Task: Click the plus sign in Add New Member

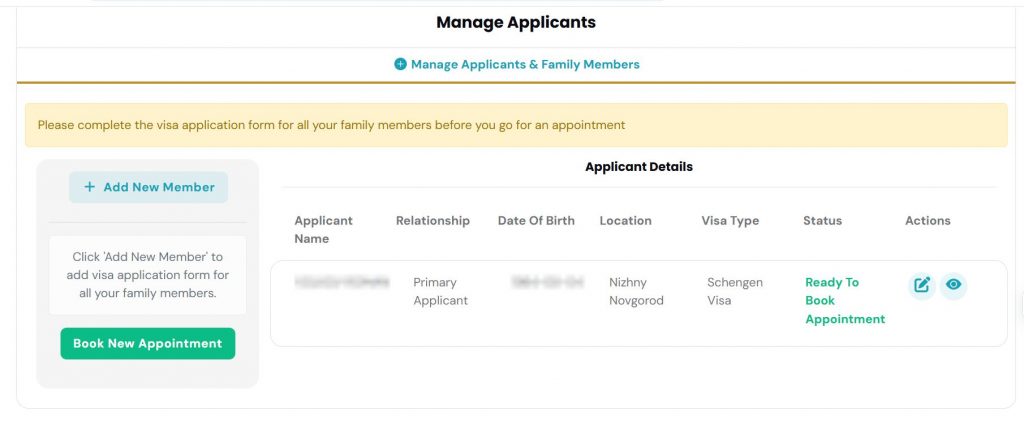Action: coord(89,187)
